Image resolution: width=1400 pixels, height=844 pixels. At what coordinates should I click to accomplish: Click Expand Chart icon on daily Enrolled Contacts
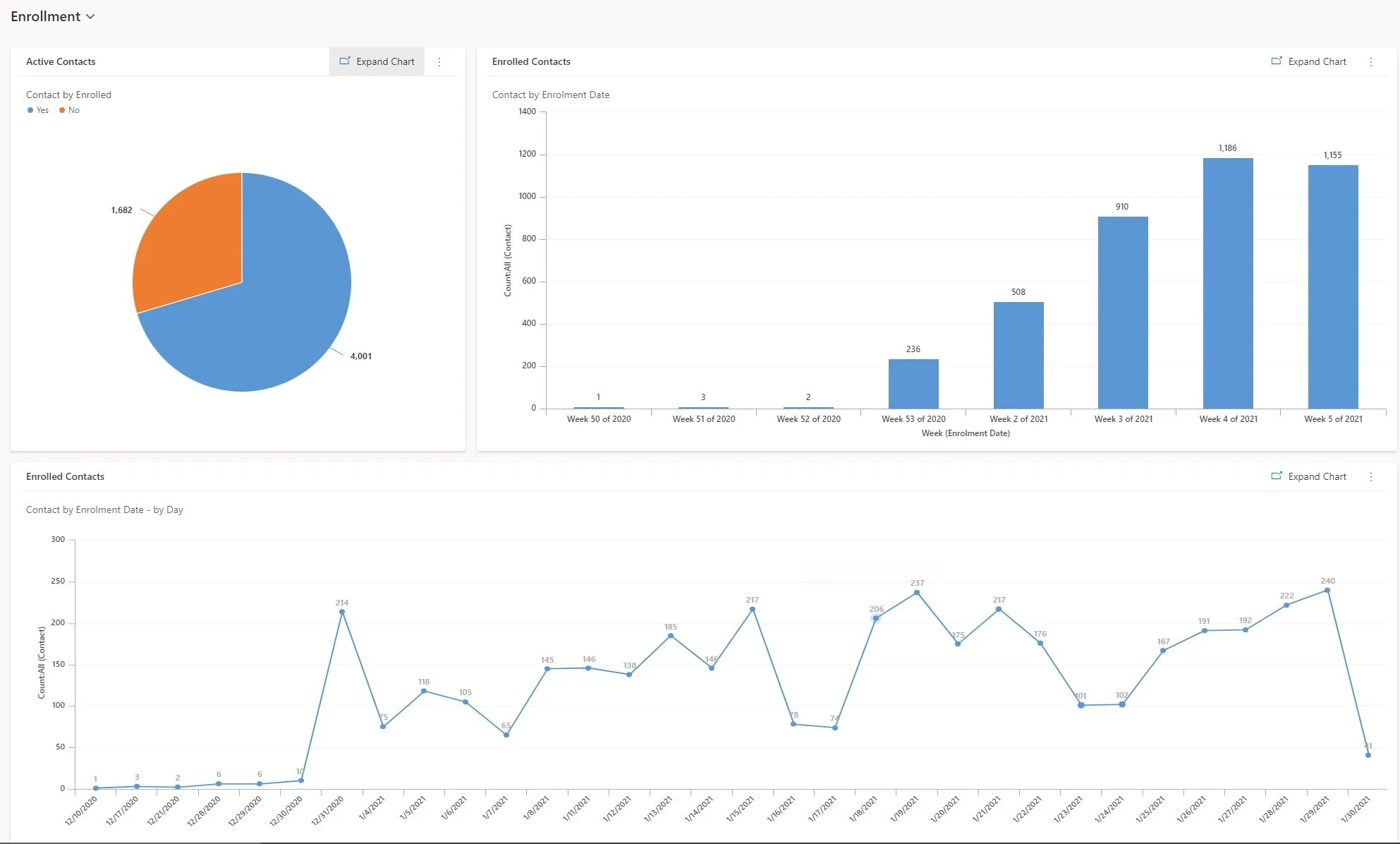[x=1277, y=476]
